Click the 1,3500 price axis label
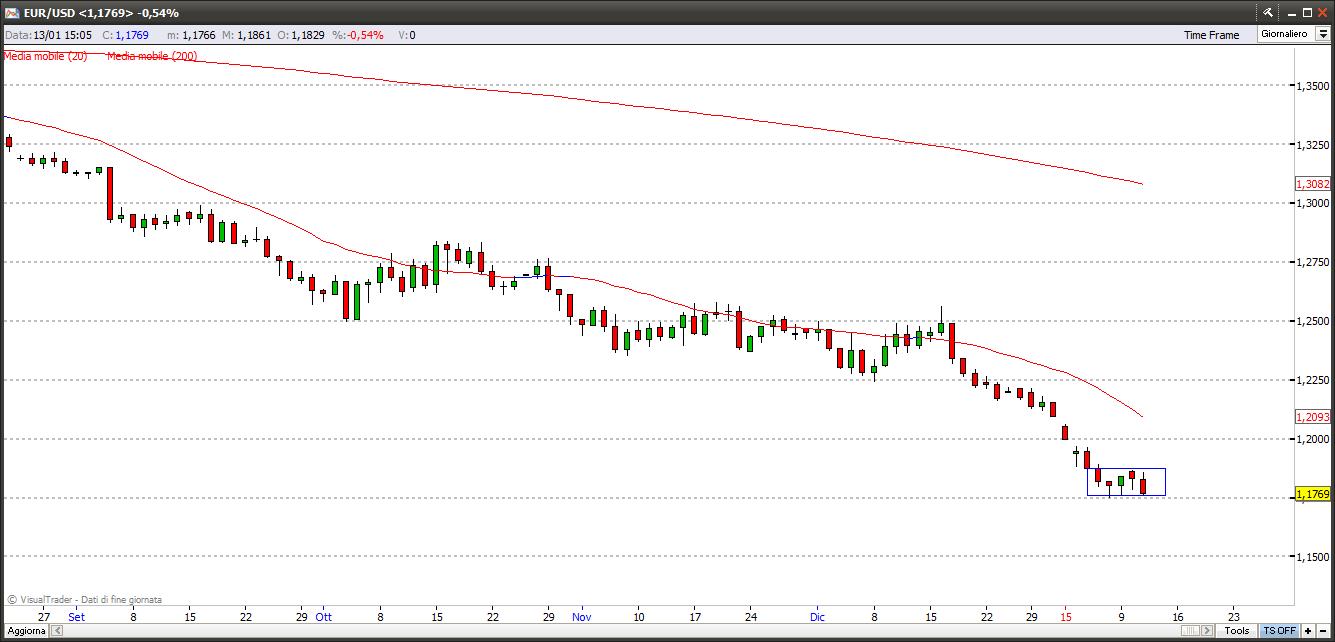 pyautogui.click(x=1312, y=86)
